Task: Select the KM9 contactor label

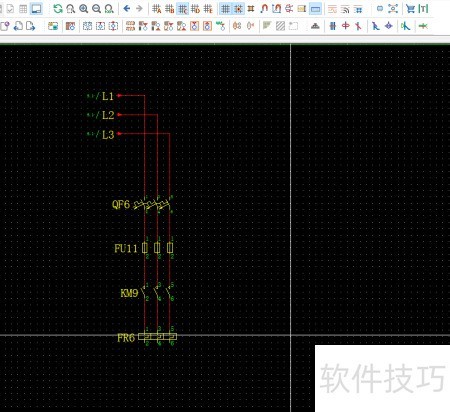Action: (x=129, y=293)
